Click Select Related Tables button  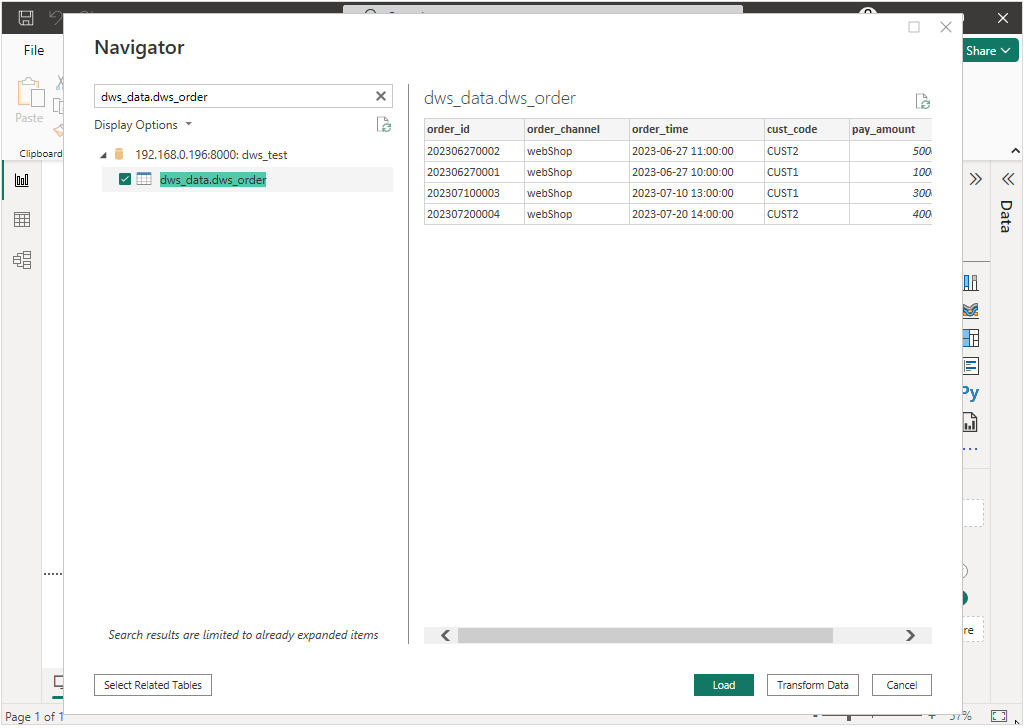[152, 685]
